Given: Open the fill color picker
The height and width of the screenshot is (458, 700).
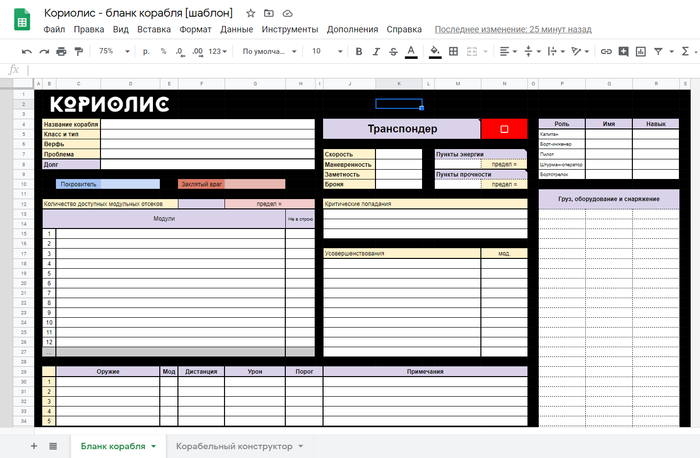Looking at the screenshot, I should coord(434,51).
